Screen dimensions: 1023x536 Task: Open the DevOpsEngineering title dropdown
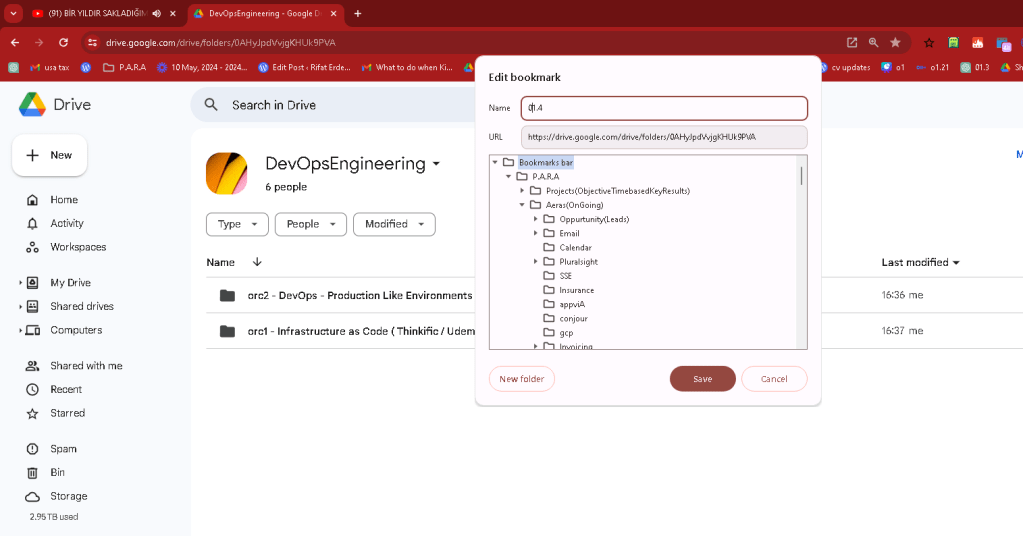pos(436,164)
